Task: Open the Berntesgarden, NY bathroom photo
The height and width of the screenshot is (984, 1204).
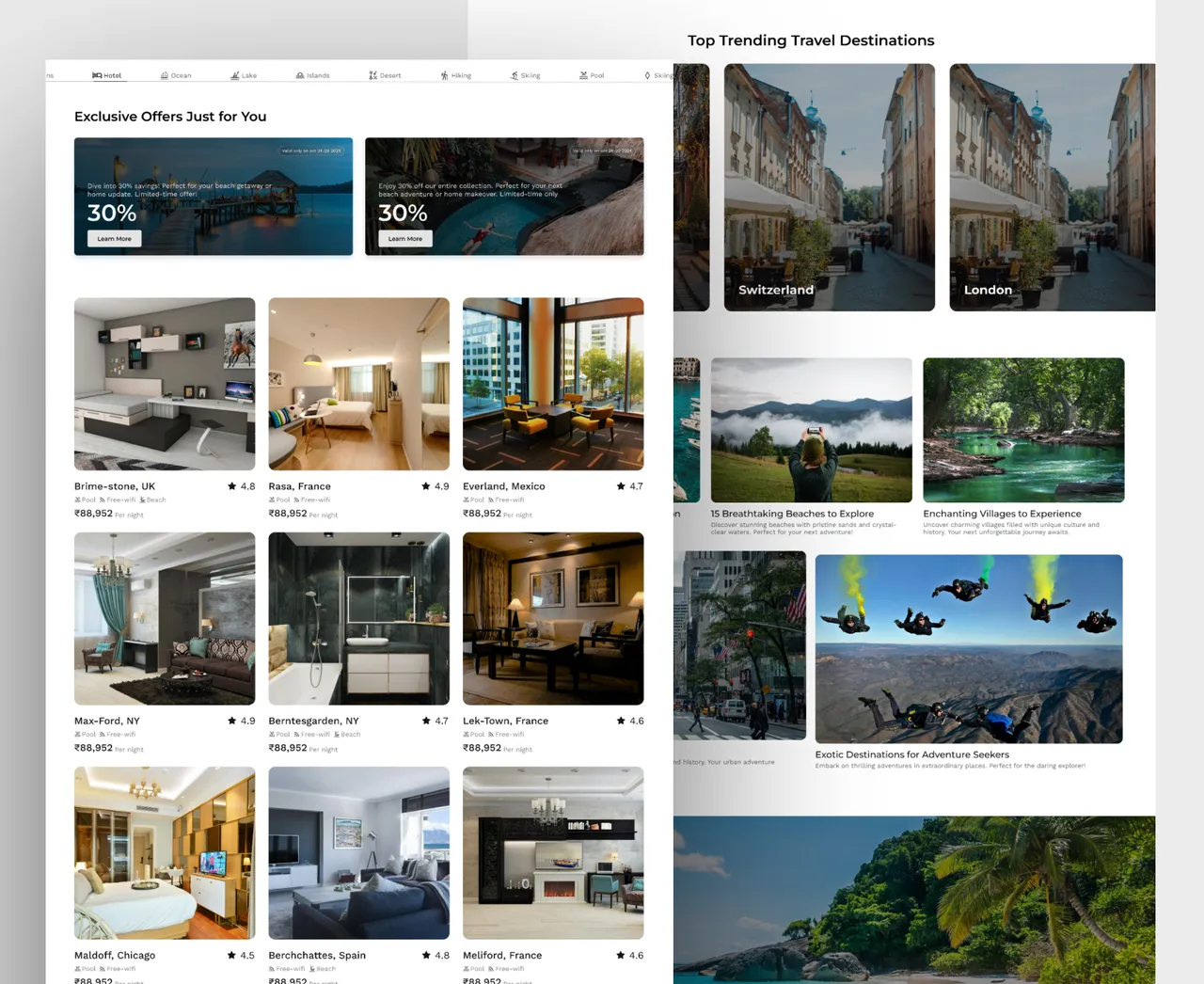Action: [359, 619]
